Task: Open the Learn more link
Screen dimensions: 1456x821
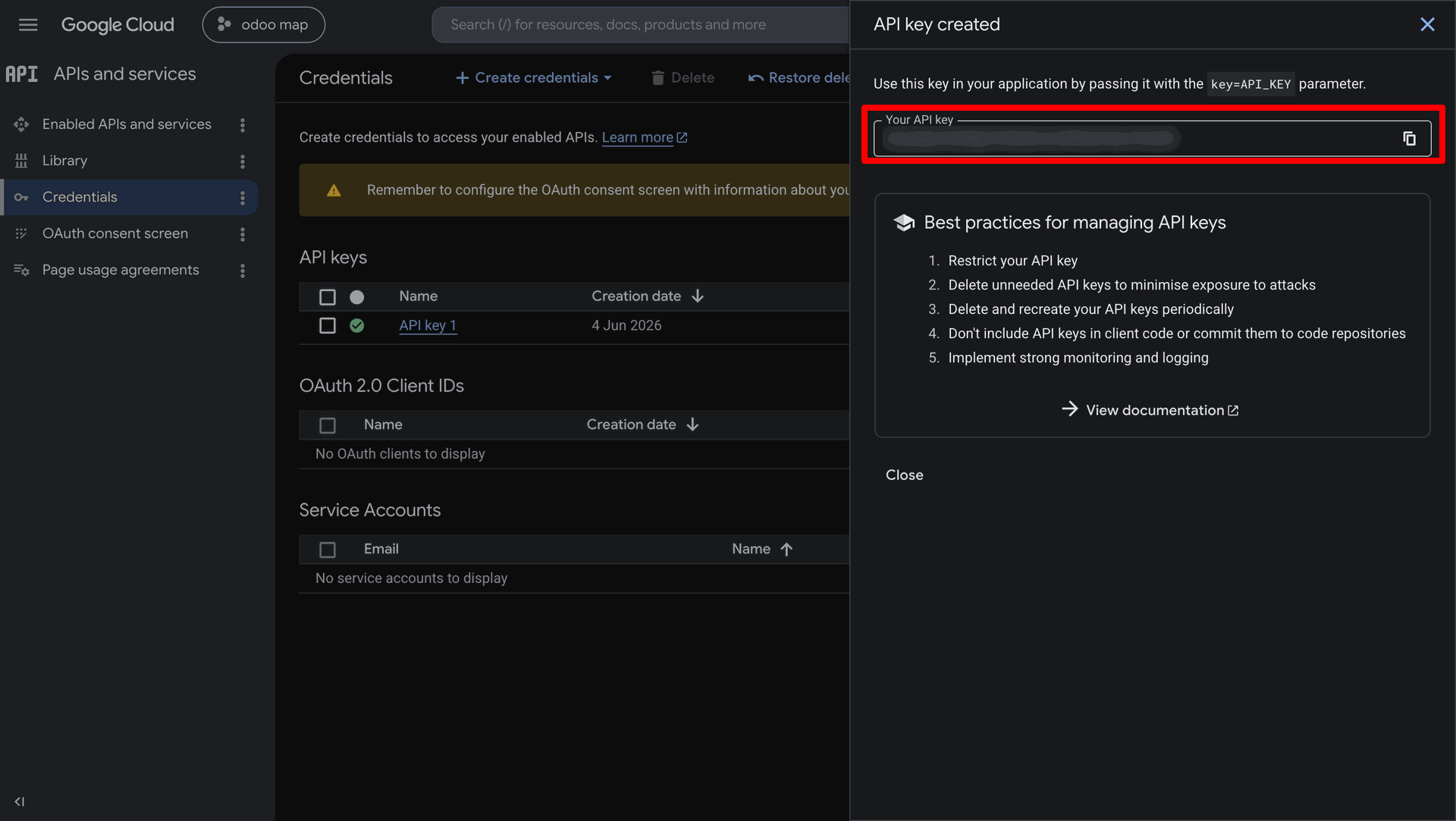Action: coord(645,137)
